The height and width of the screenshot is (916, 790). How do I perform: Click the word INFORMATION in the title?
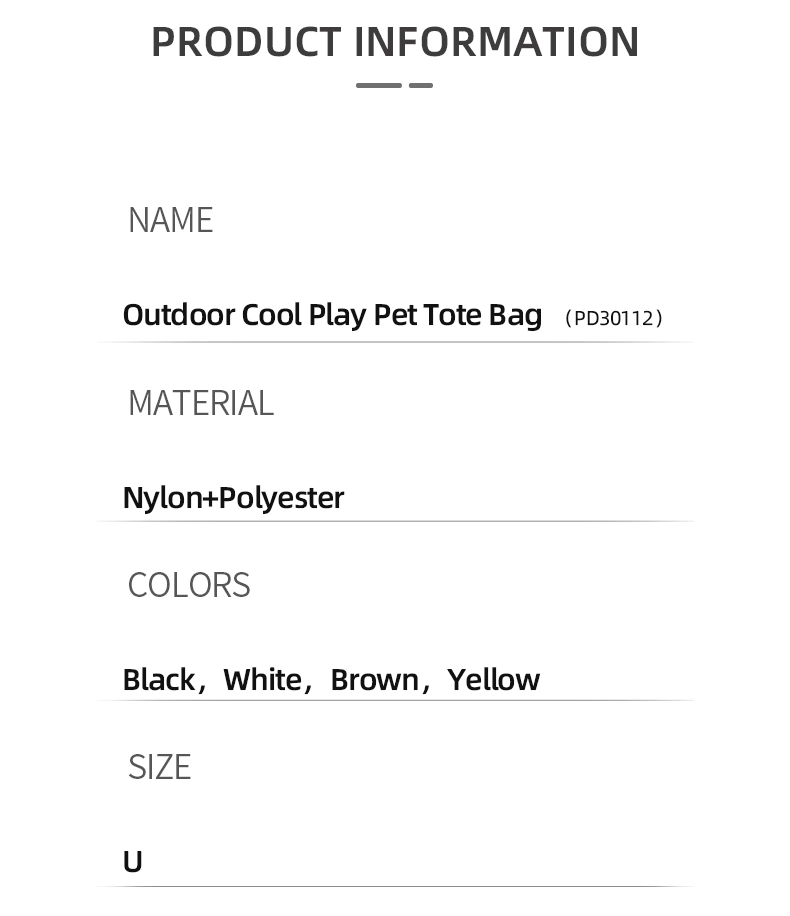[x=497, y=42]
